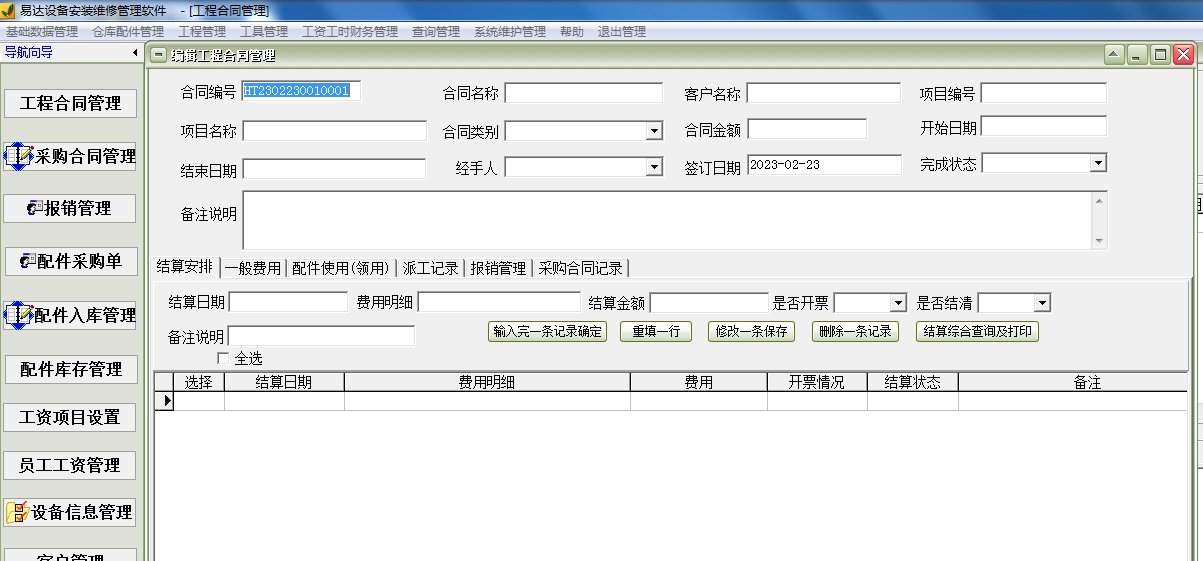Click the 合同名称 input field
The image size is (1203, 561).
tap(584, 93)
